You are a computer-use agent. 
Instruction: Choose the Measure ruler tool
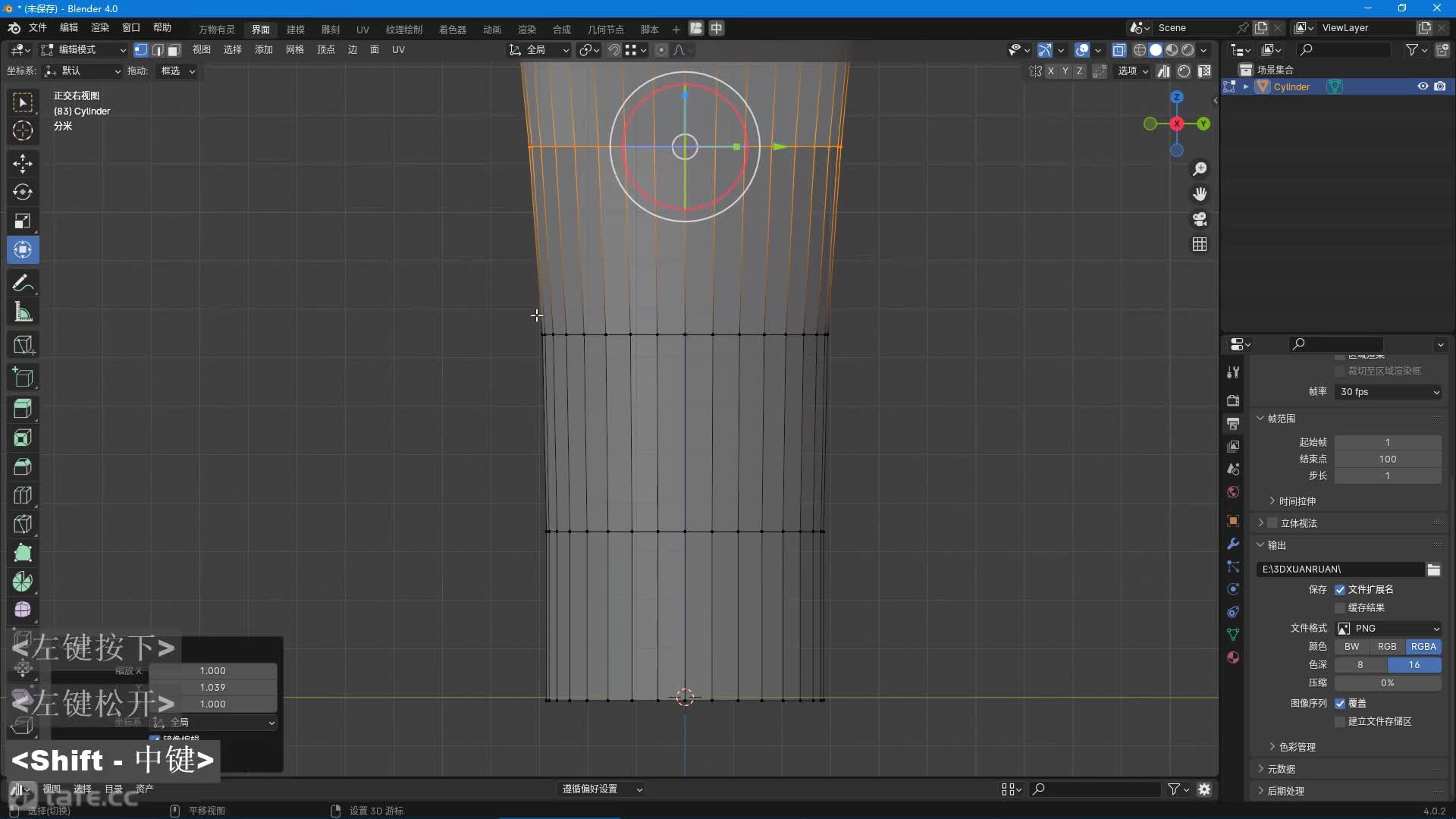pyautogui.click(x=23, y=312)
